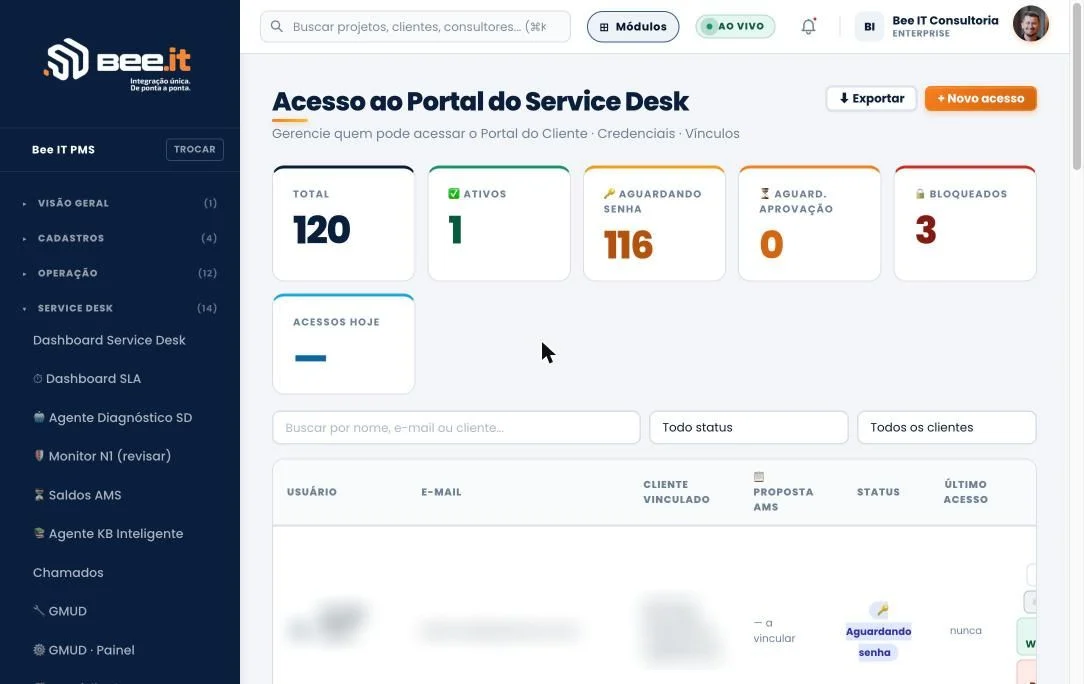
Task: Open the notifications bell
Action: coord(808,26)
